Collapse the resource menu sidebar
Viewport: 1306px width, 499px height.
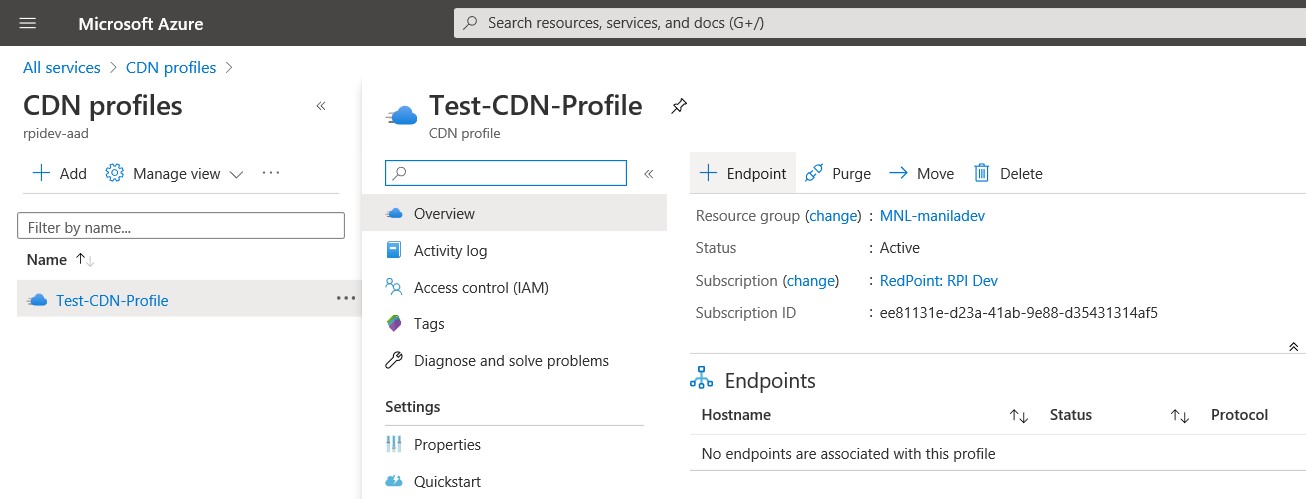tap(648, 173)
